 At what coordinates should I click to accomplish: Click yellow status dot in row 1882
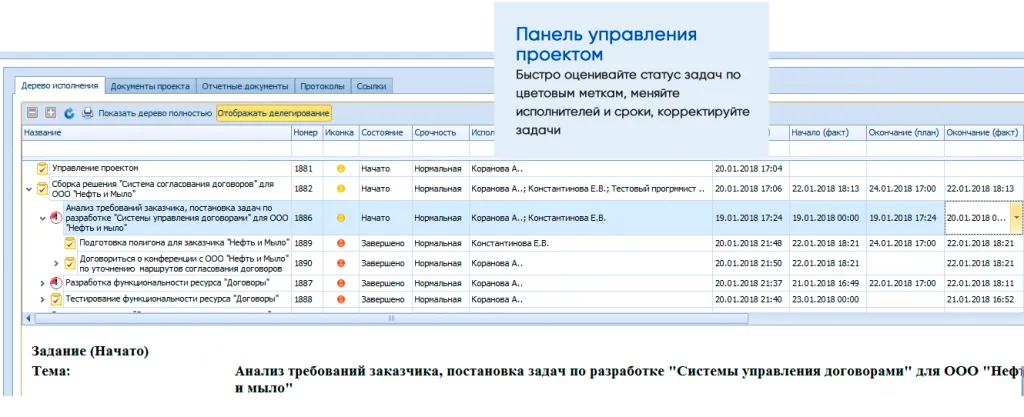[x=340, y=189]
